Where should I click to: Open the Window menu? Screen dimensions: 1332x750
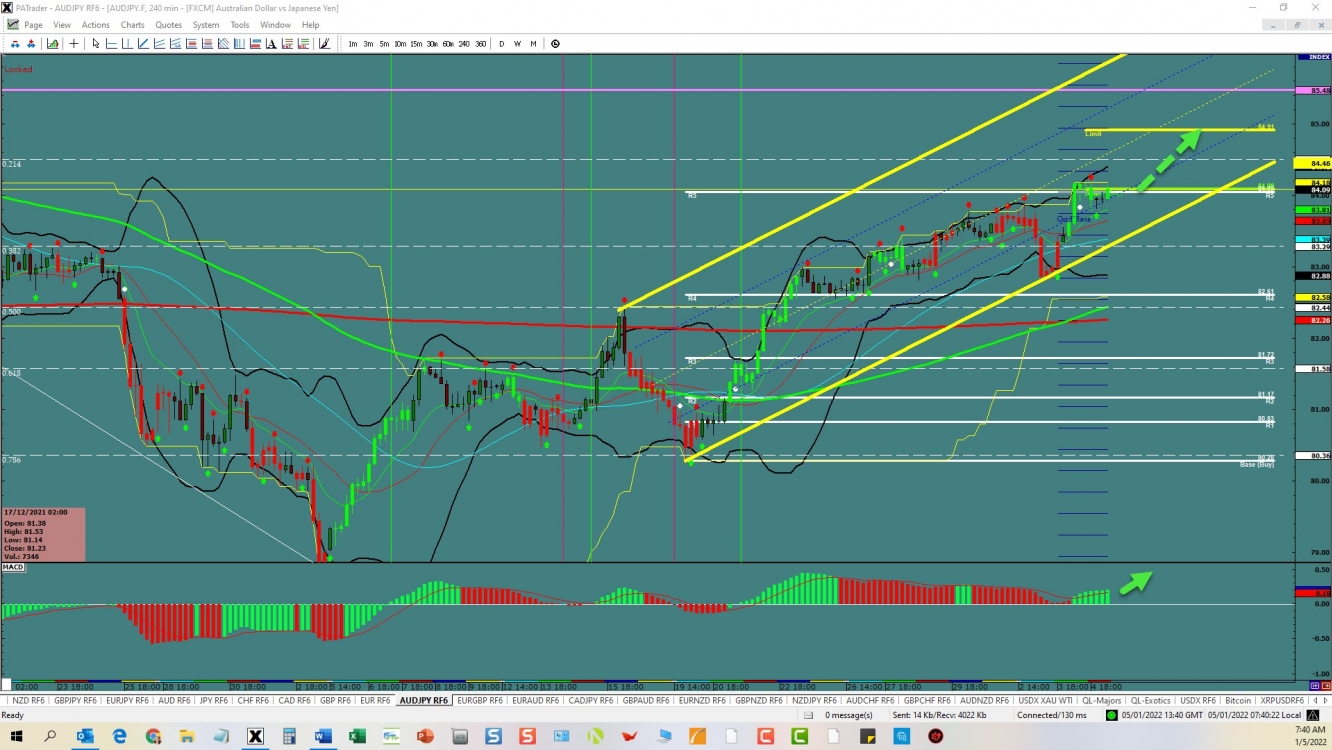[275, 25]
